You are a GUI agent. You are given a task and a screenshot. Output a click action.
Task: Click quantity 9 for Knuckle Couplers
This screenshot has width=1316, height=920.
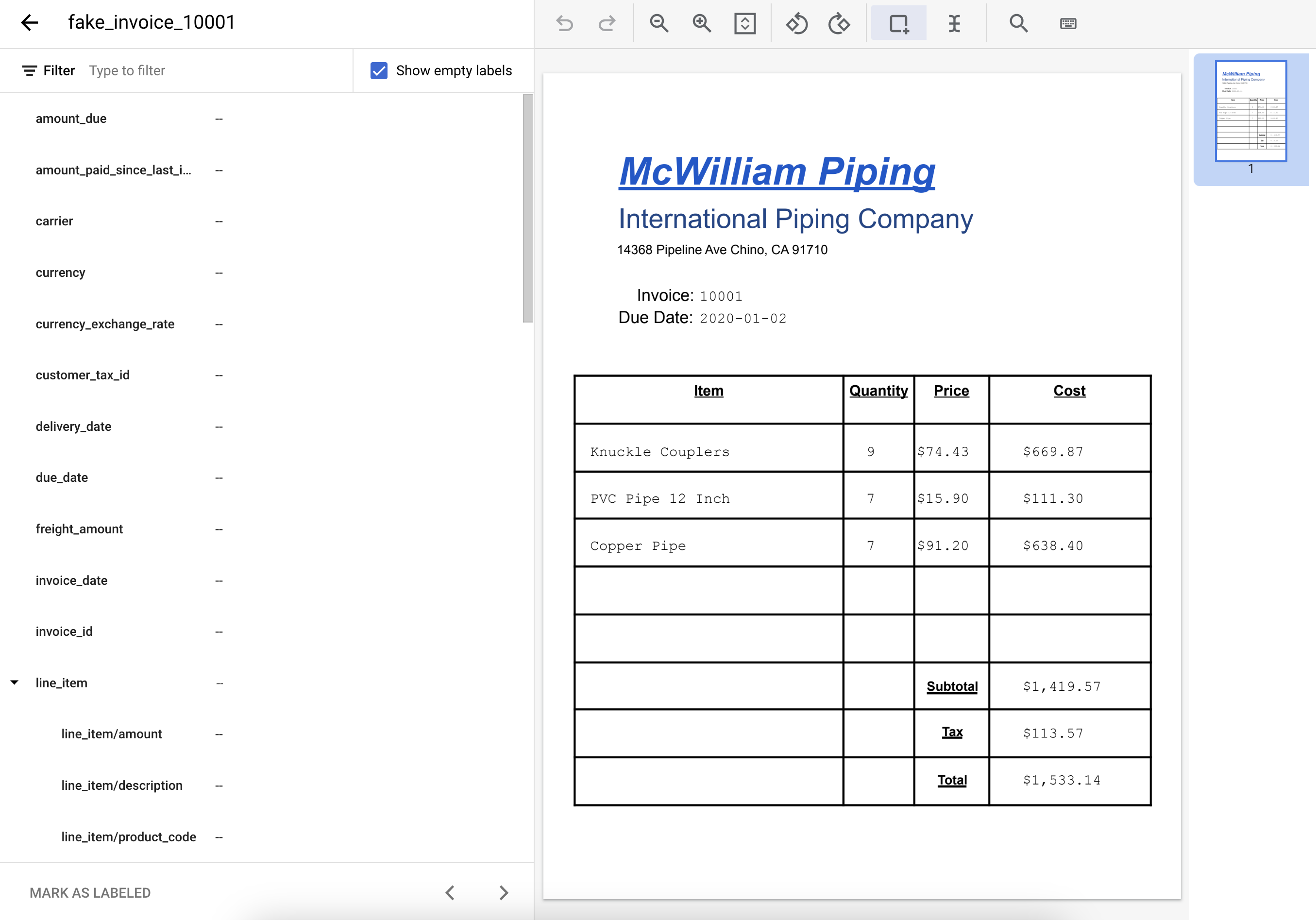pyautogui.click(x=871, y=452)
